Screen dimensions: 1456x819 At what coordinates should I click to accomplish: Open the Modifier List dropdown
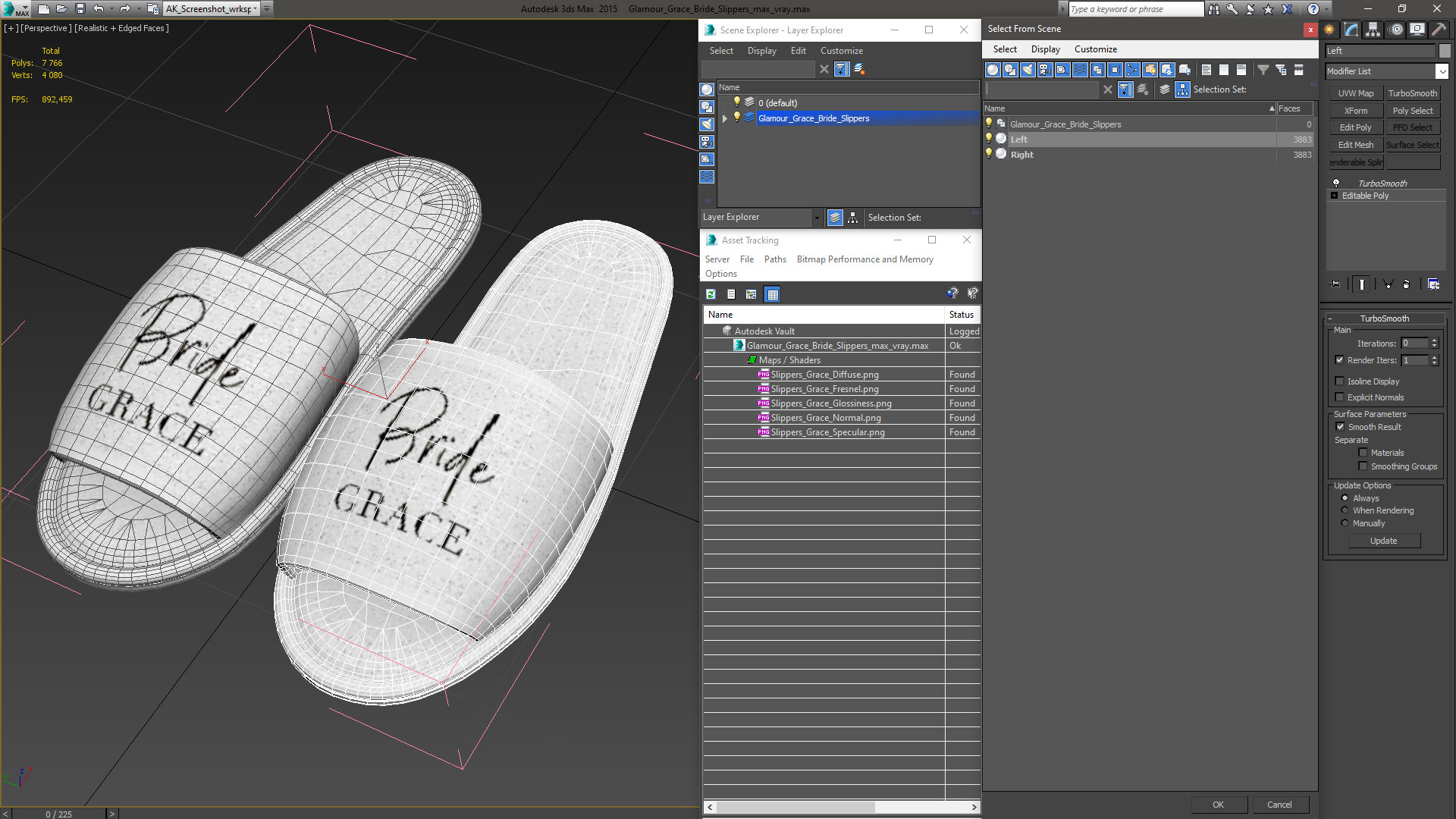pyautogui.click(x=1442, y=71)
